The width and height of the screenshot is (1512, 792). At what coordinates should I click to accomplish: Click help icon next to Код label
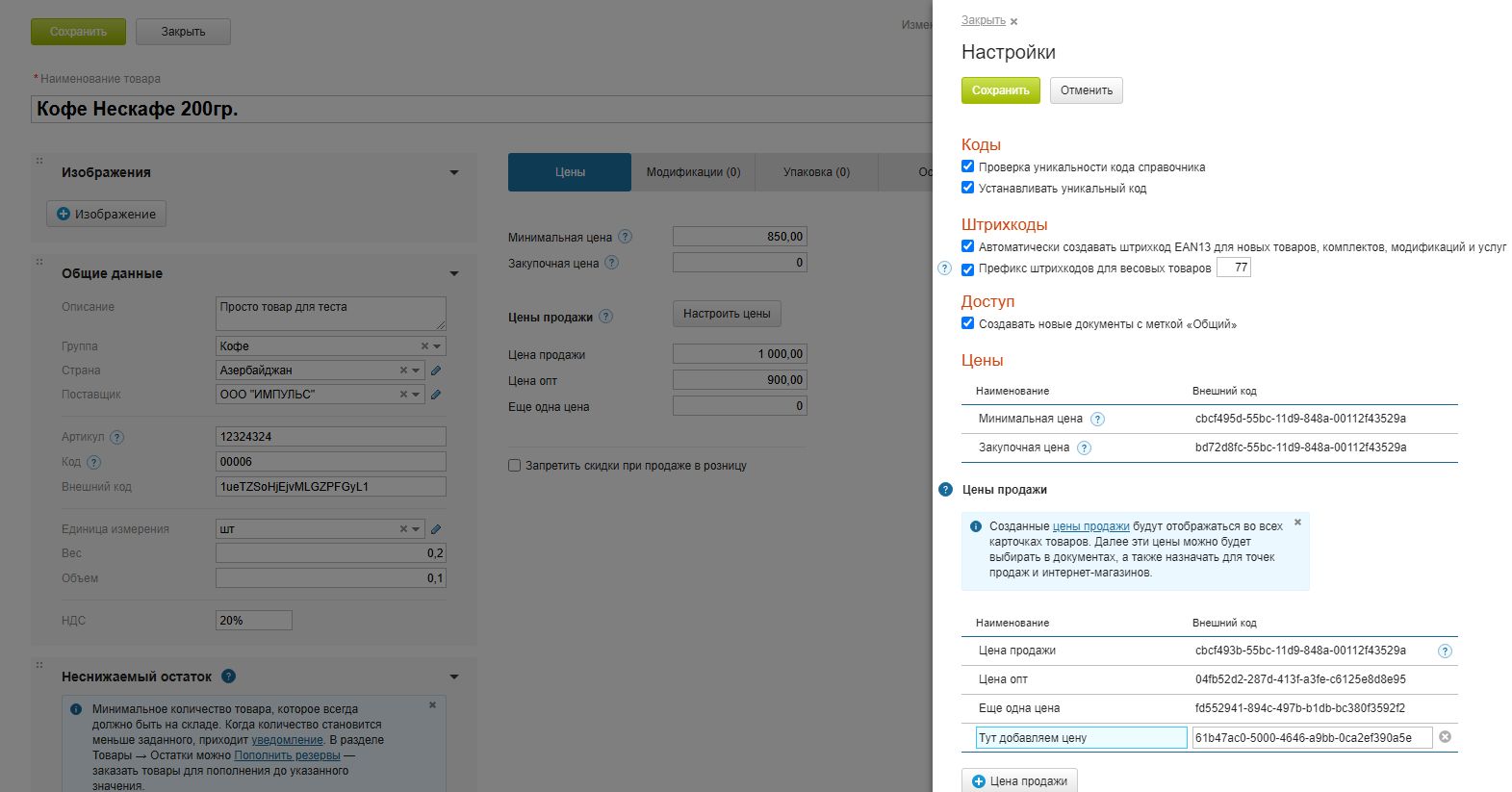93,462
